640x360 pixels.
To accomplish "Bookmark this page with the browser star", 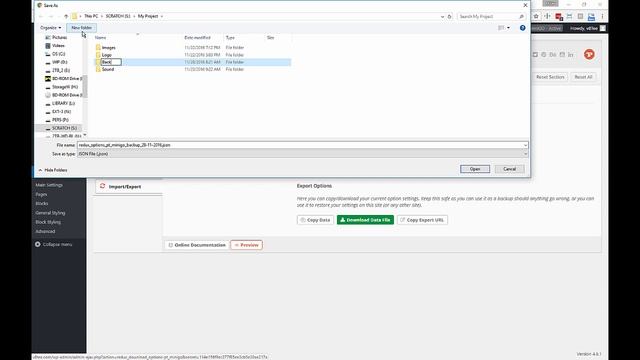I will (x=536, y=16).
